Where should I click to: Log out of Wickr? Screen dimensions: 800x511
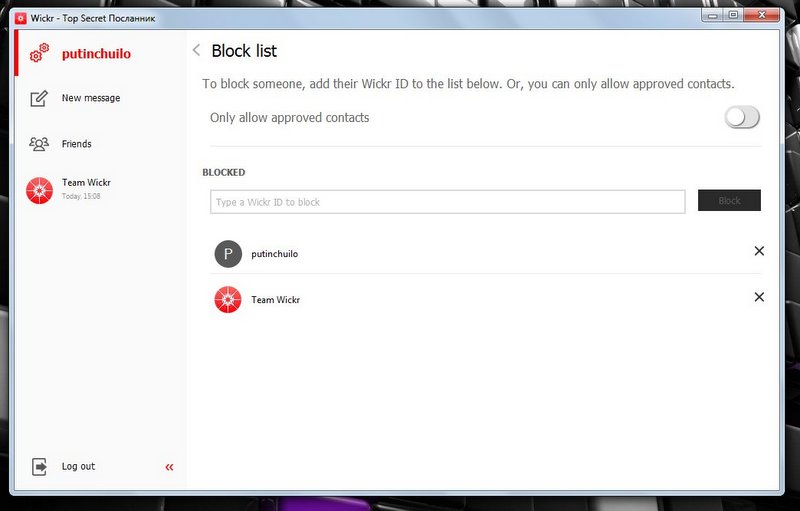[78, 466]
